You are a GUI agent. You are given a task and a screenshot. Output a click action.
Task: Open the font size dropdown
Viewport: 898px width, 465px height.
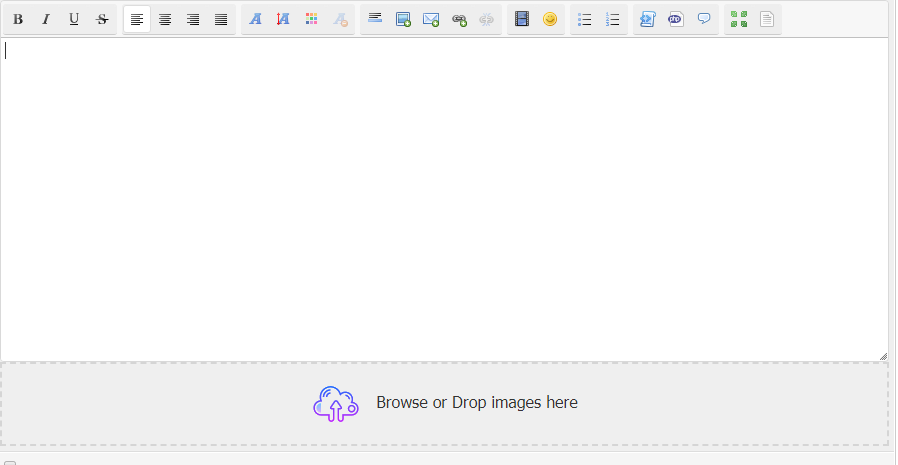(283, 19)
